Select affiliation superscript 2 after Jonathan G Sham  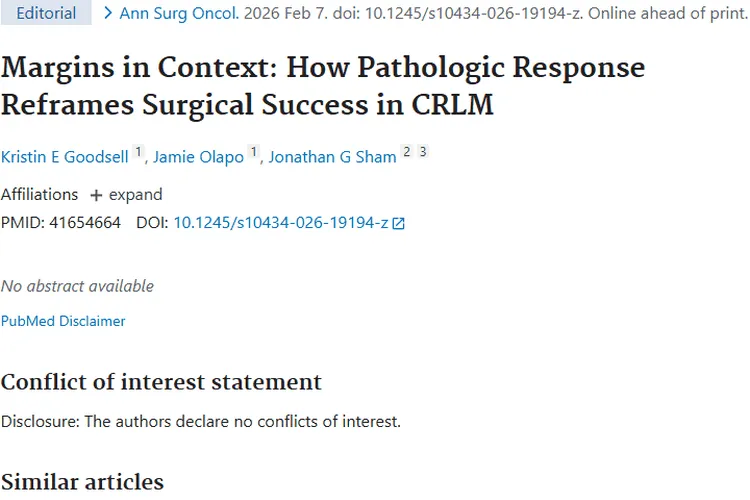click(x=406, y=152)
